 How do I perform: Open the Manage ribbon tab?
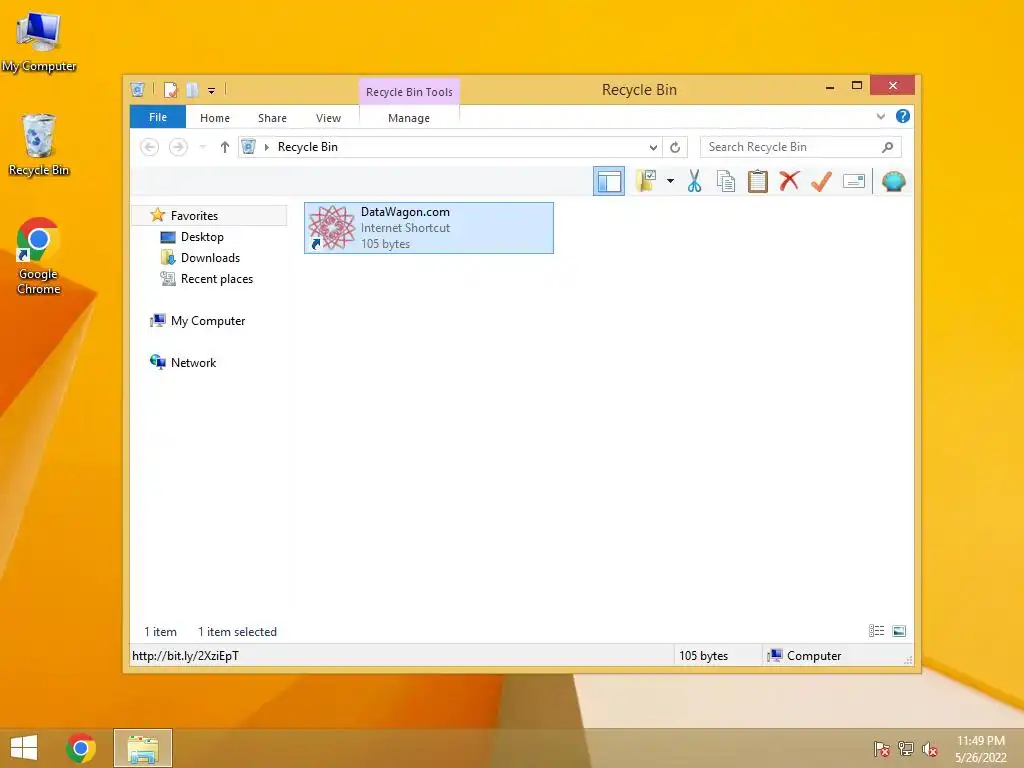(x=409, y=118)
